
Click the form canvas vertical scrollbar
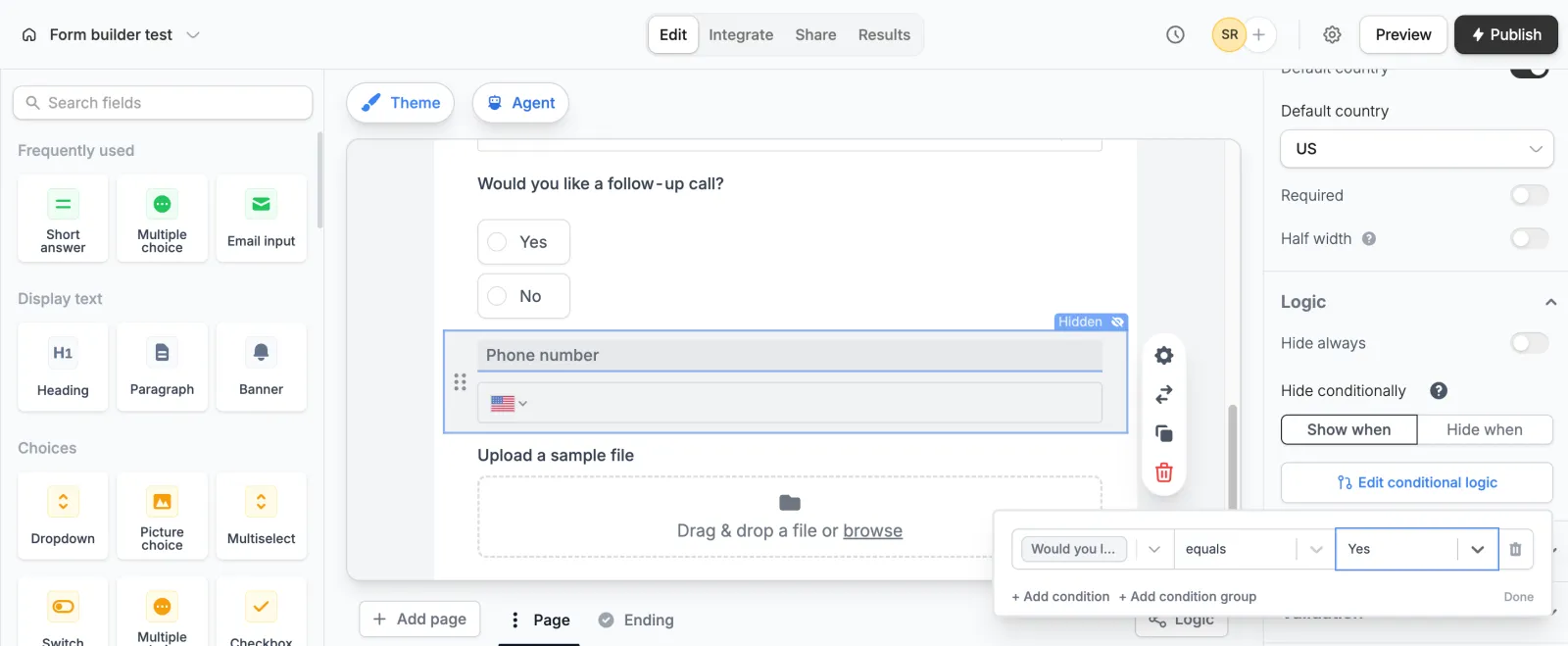tap(1233, 456)
